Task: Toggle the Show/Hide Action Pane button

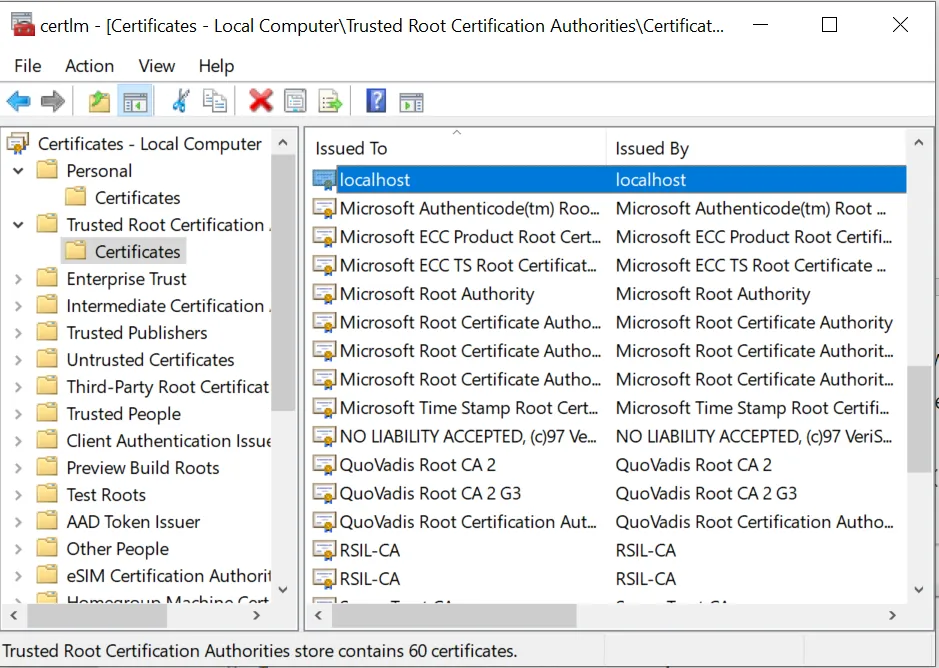Action: click(x=411, y=101)
